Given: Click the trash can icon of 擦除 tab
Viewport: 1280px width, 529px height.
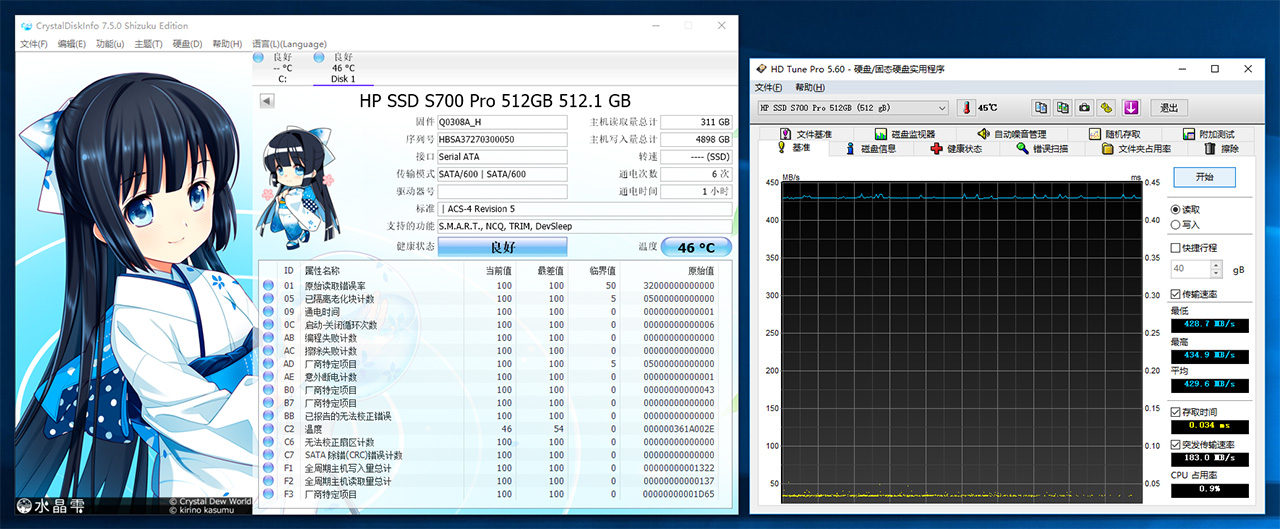Looking at the screenshot, I should [1210, 148].
